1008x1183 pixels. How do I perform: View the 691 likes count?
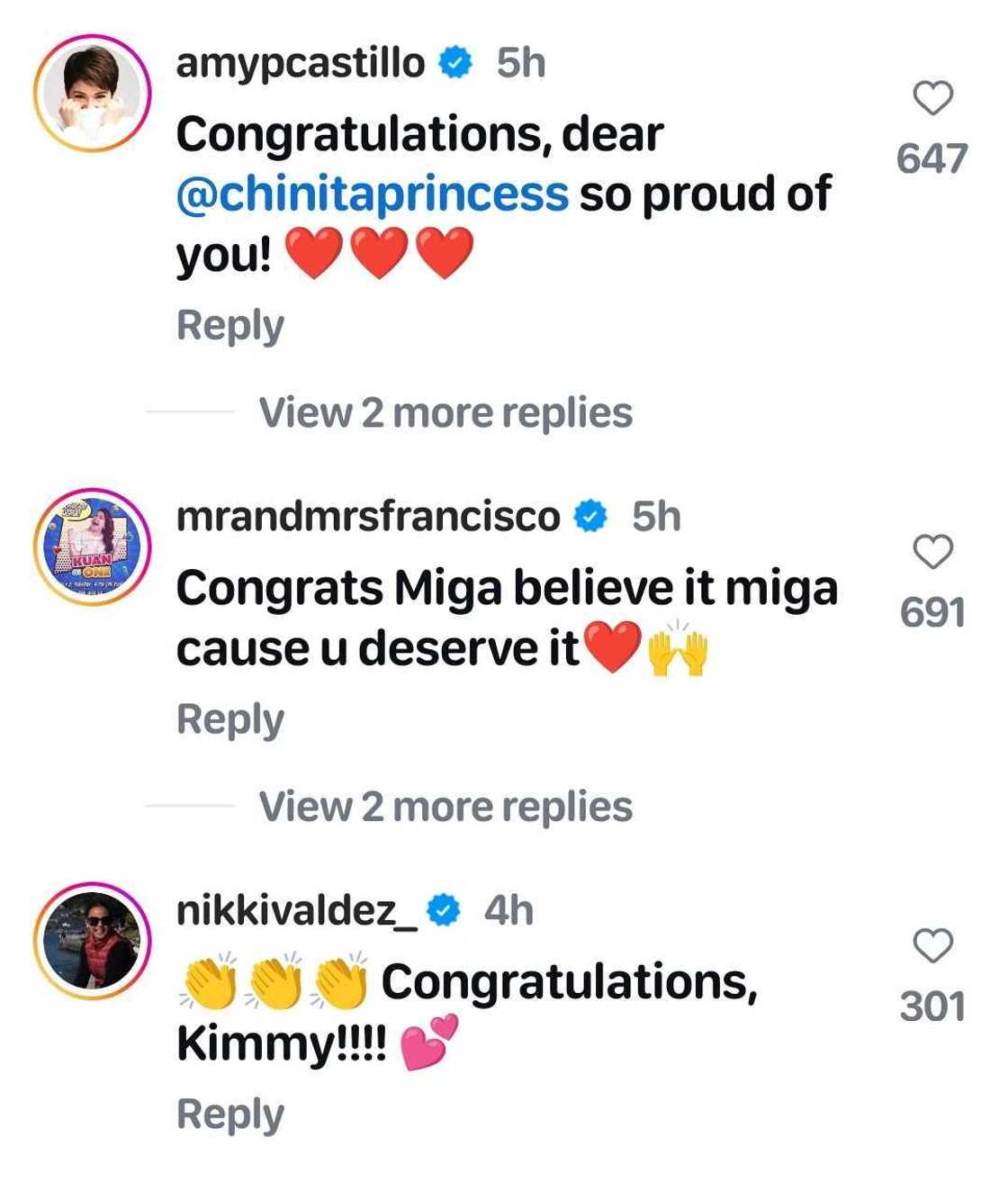pos(931,612)
